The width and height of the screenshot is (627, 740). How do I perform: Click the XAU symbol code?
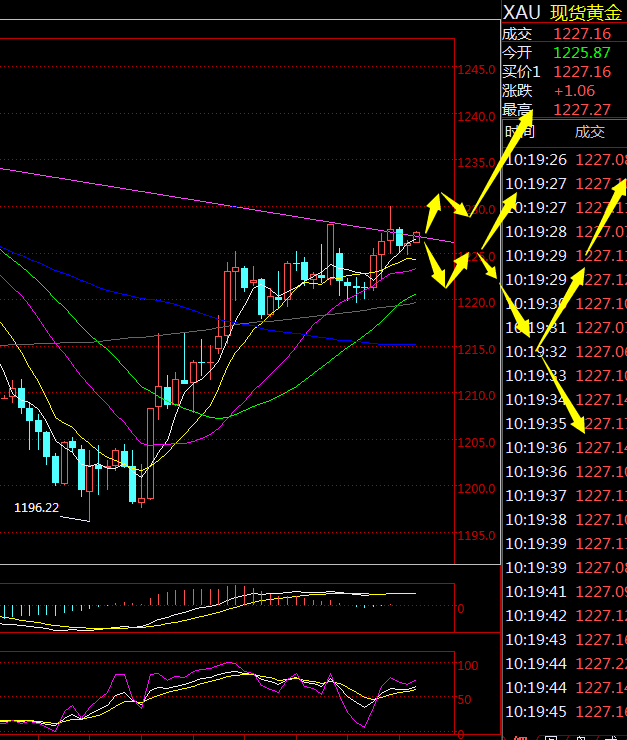point(521,12)
